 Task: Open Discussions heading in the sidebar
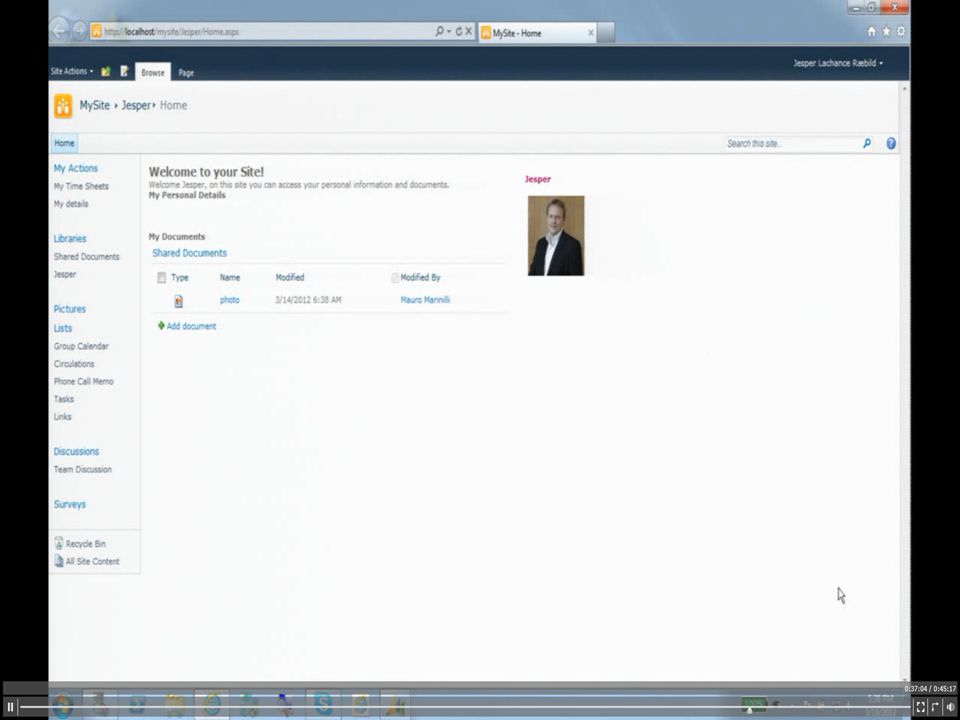point(76,452)
